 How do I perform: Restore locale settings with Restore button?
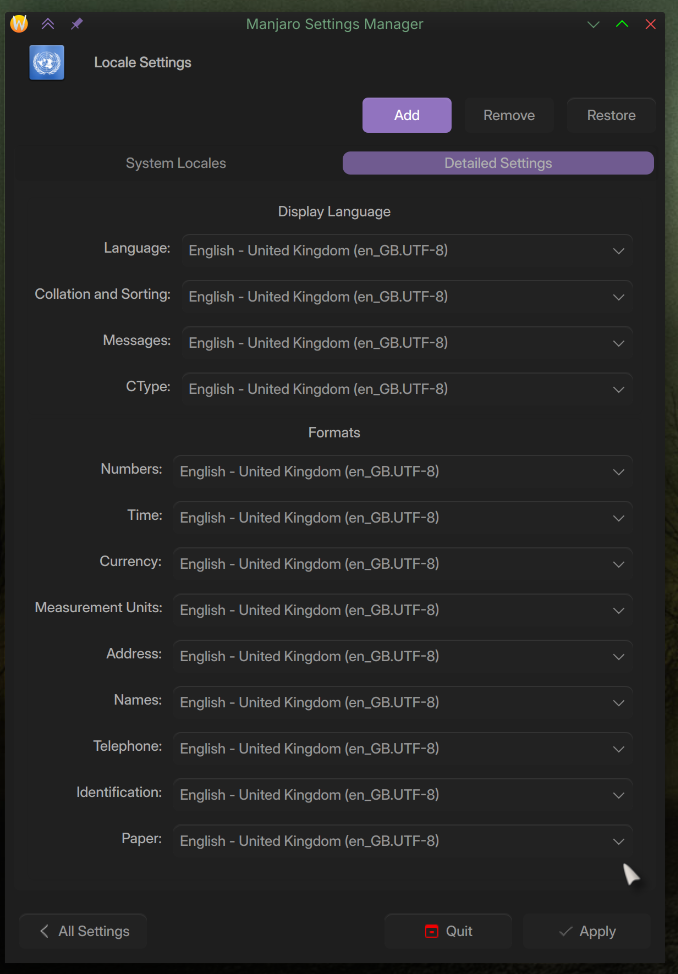[611, 115]
